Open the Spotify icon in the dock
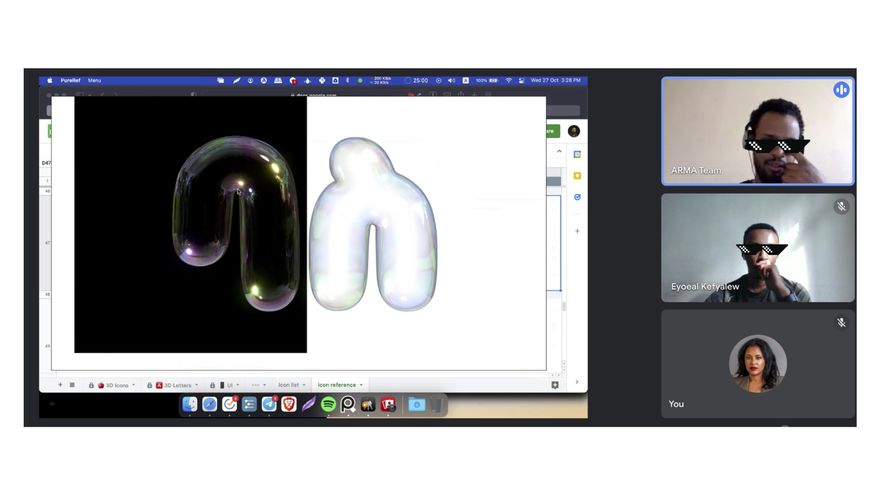The width and height of the screenshot is (880, 495). (x=328, y=404)
